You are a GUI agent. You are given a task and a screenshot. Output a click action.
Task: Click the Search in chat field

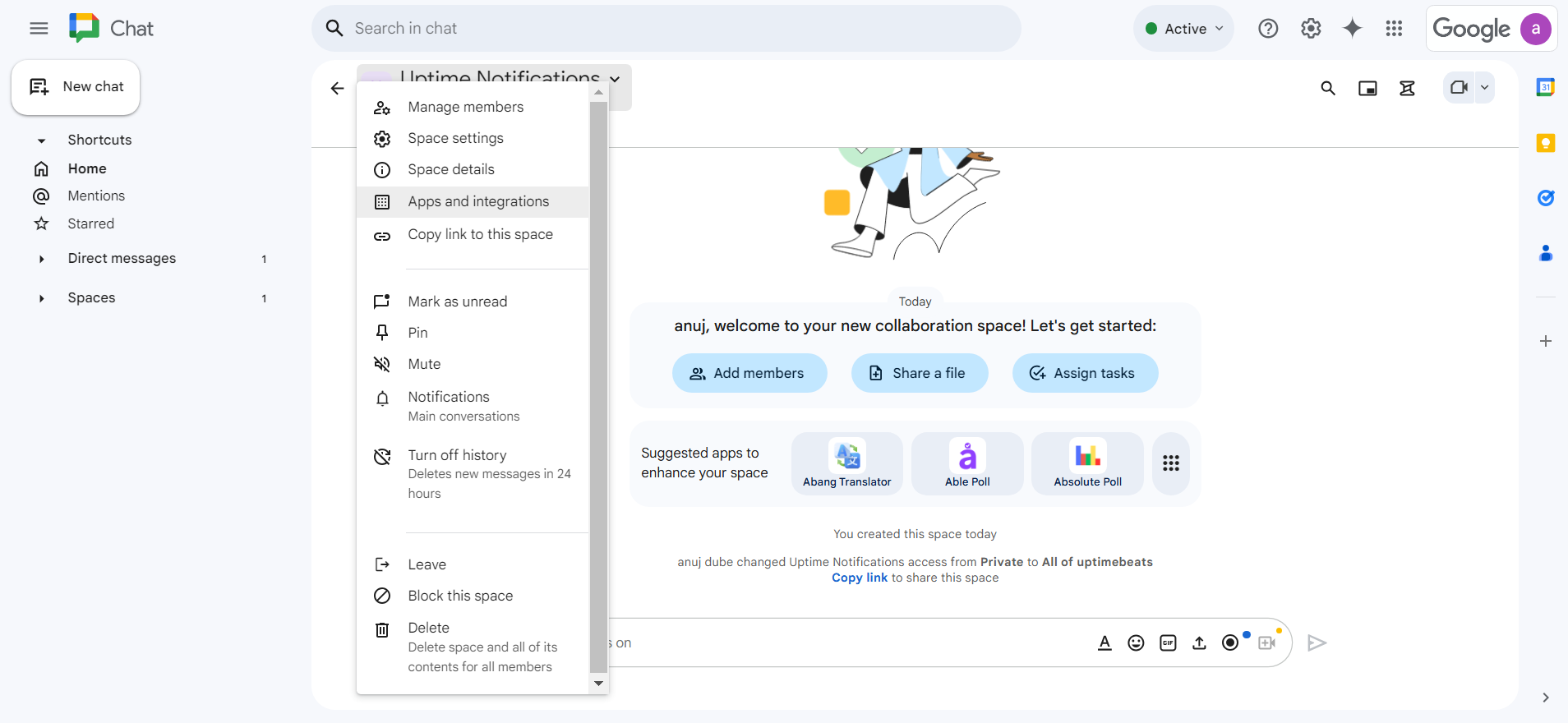pos(666,29)
